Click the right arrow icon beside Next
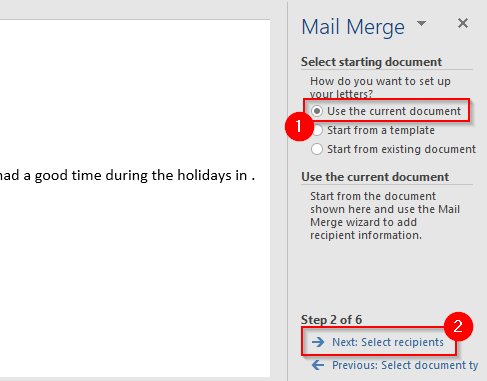 (x=318, y=342)
